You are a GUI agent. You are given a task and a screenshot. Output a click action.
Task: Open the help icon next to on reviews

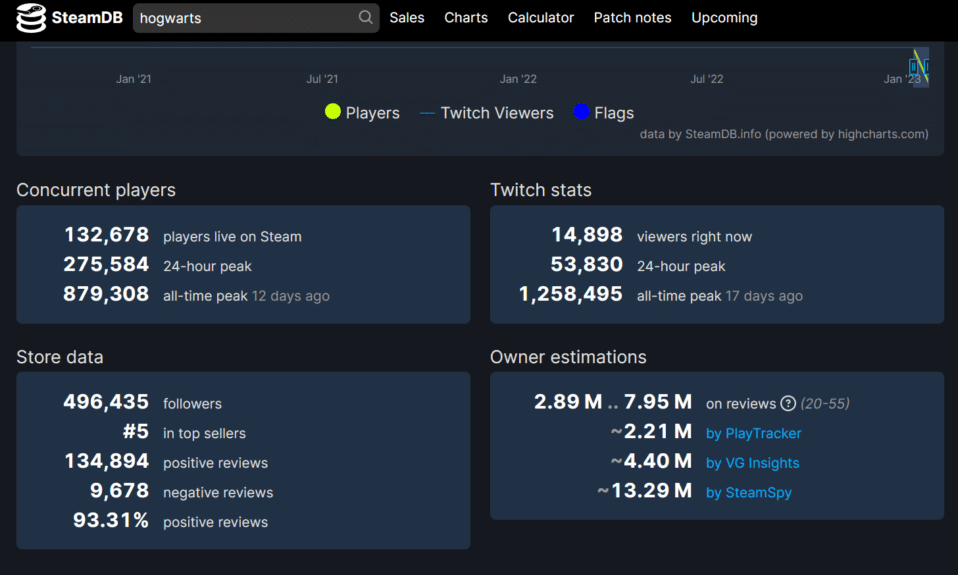[x=788, y=403]
